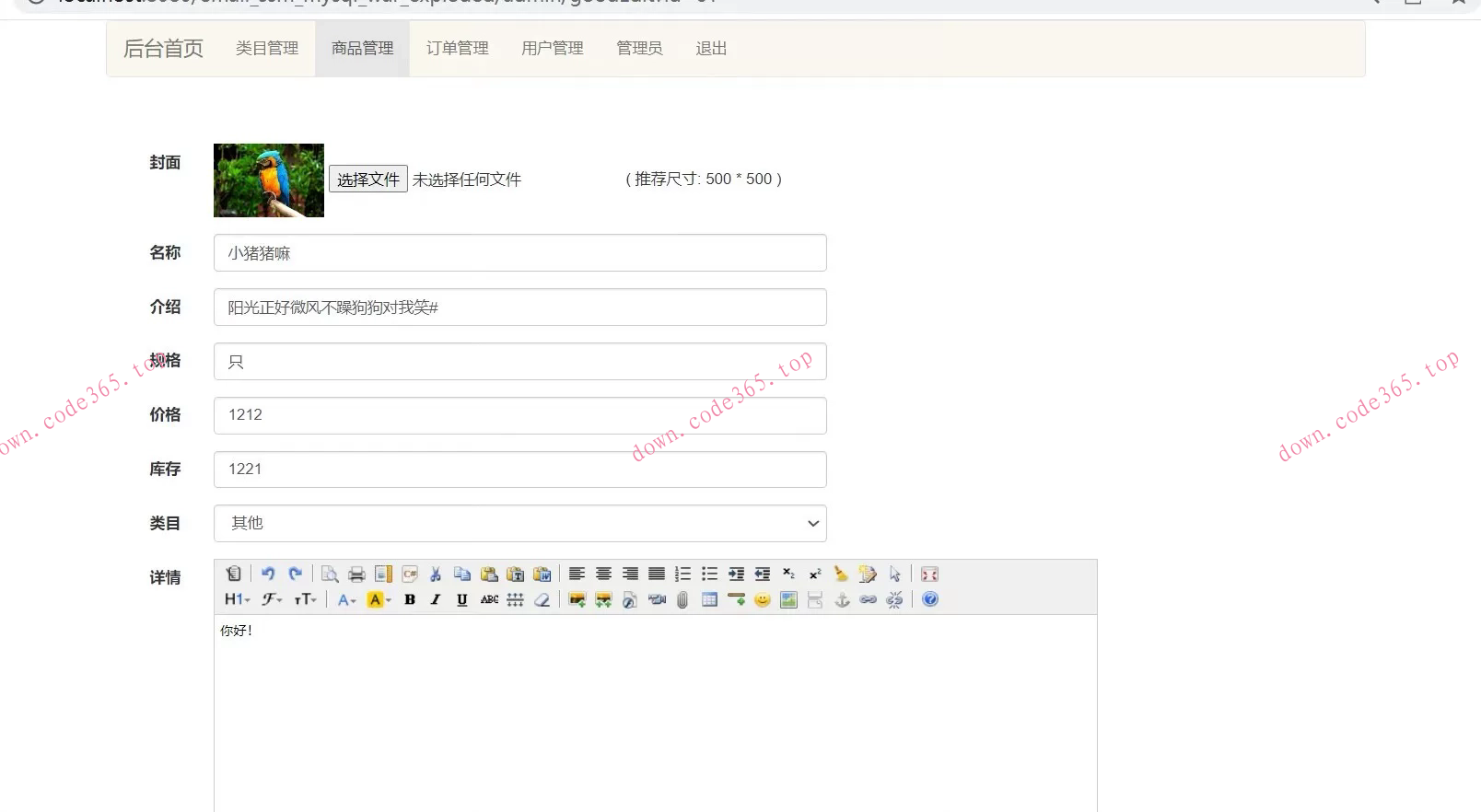Clear HTML code with broom icon

point(841,574)
